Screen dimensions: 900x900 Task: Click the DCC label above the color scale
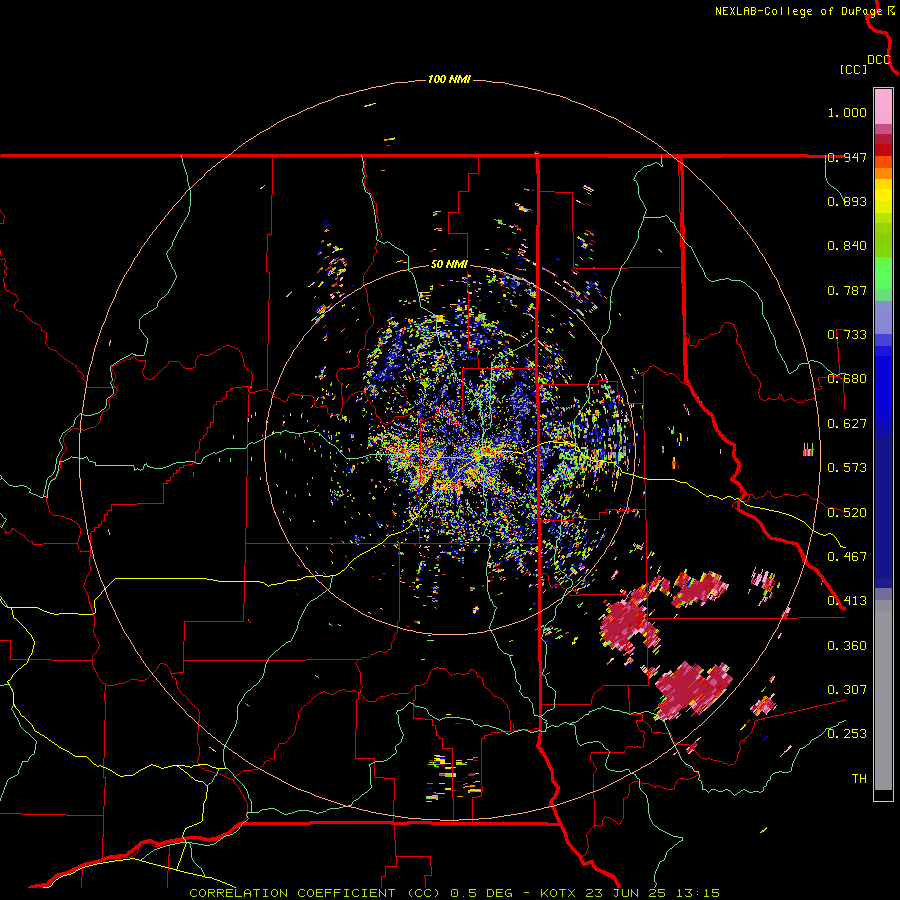tap(879, 60)
